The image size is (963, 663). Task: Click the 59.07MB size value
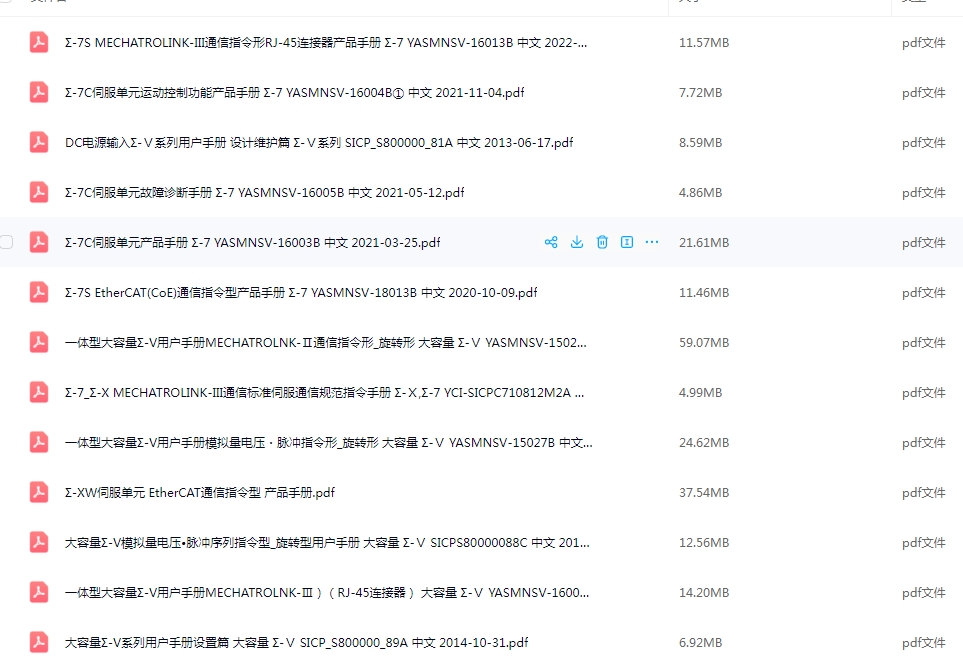pos(704,343)
